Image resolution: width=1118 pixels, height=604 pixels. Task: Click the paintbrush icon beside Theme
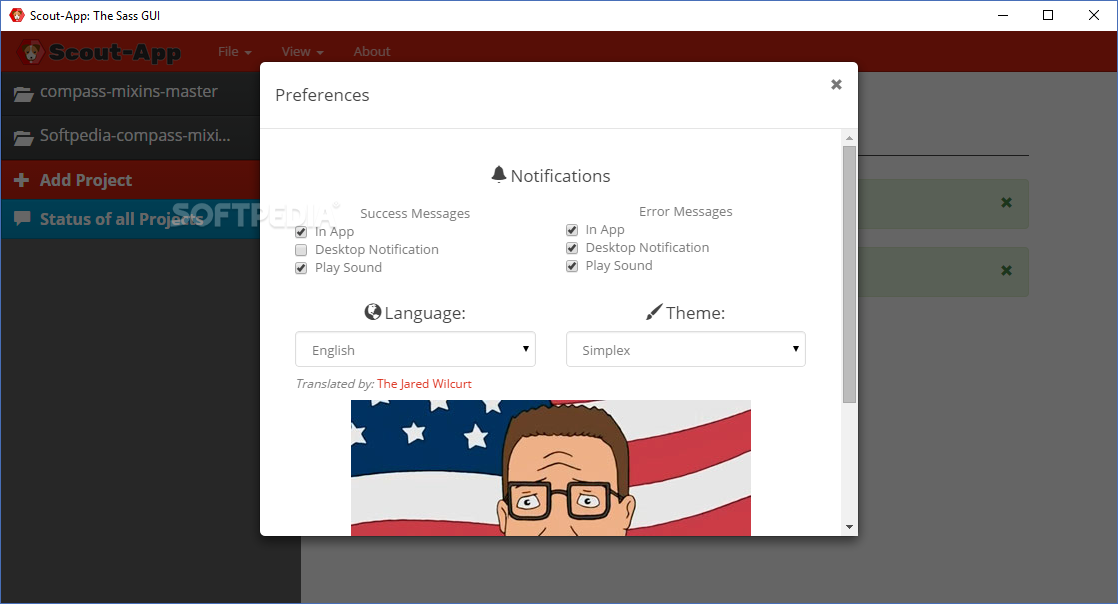pyautogui.click(x=654, y=312)
